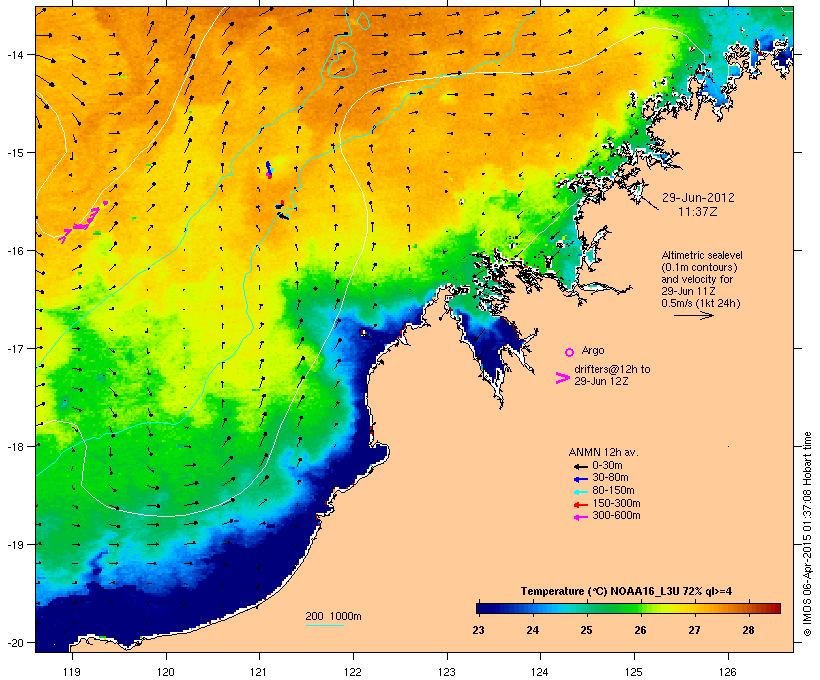
Task: Click the Temperature NOAA16_L3U colorbar title
Action: 626,592
